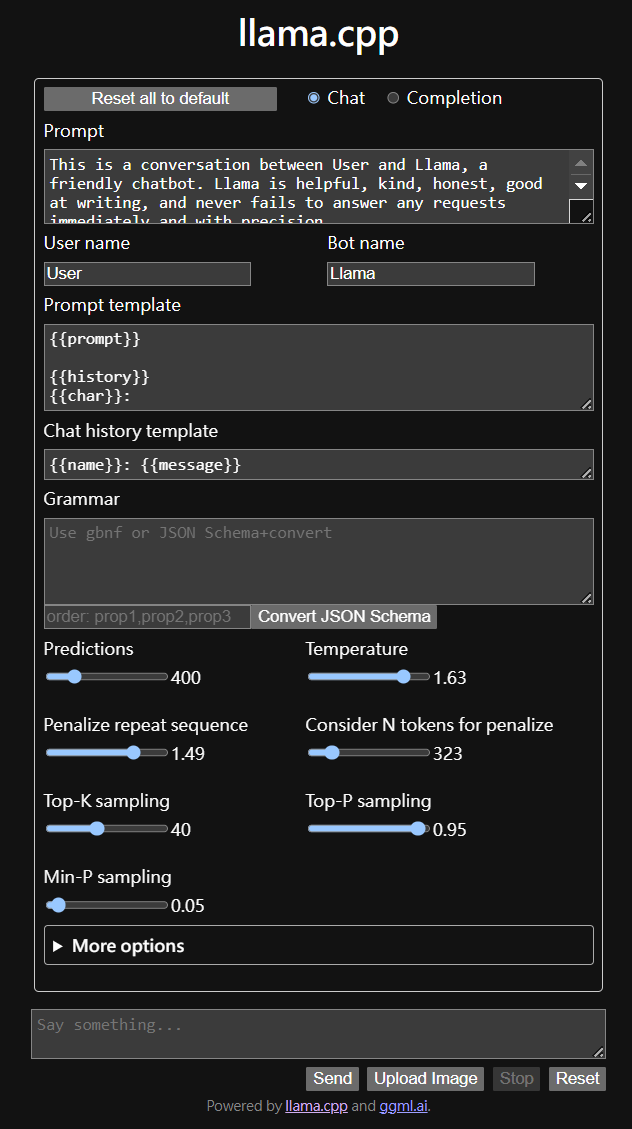This screenshot has width=632, height=1129.
Task: Click the Reset all to default button
Action: [160, 99]
